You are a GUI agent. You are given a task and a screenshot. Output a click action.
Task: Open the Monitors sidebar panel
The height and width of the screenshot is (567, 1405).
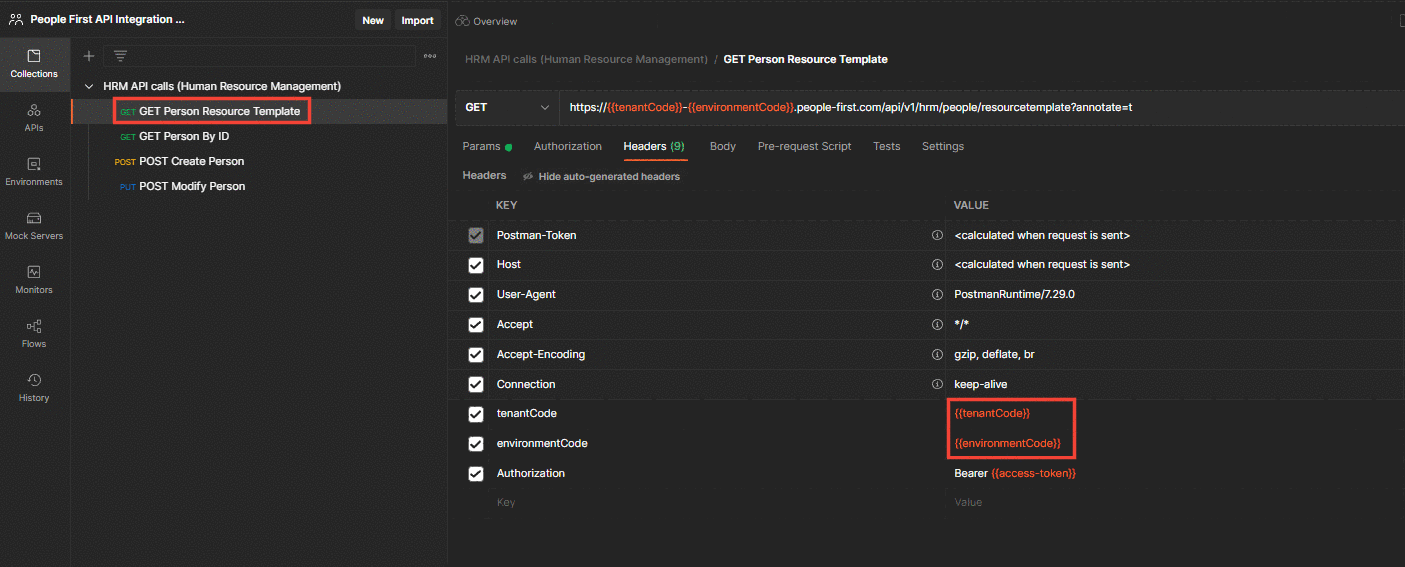(x=34, y=280)
